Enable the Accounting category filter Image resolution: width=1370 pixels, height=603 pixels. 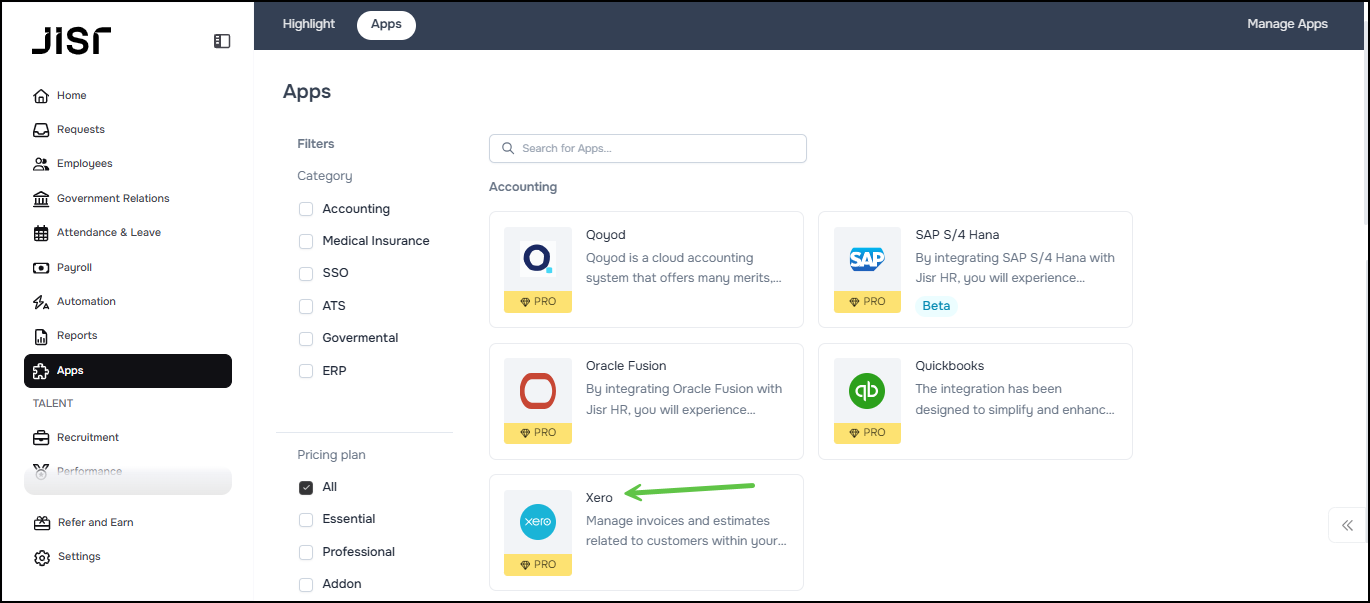[306, 209]
